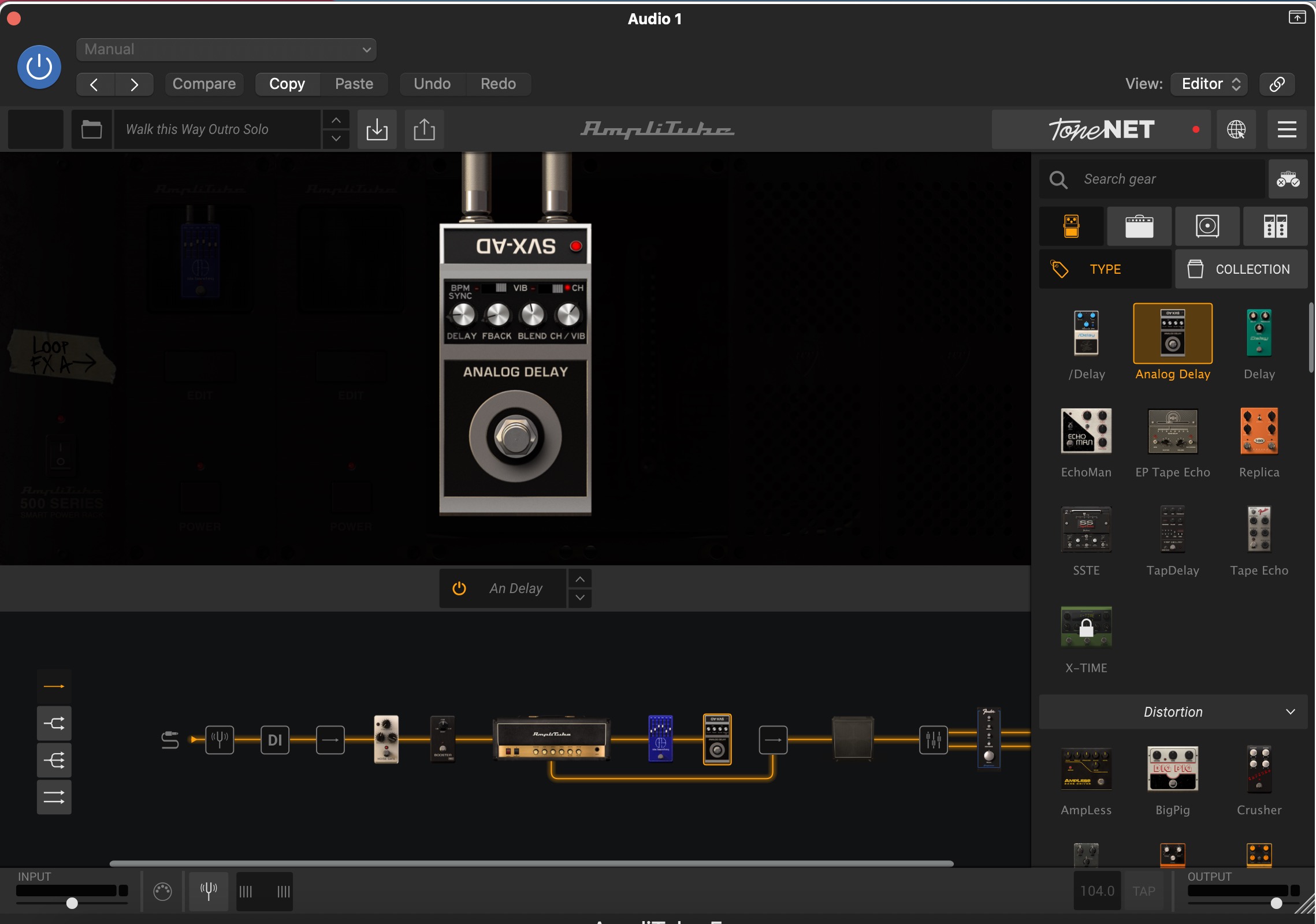Click the link chain icon
This screenshot has width=1316, height=924.
tap(1277, 84)
